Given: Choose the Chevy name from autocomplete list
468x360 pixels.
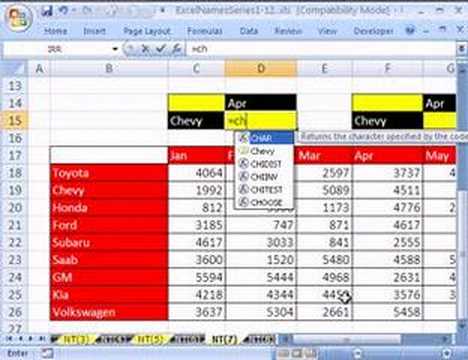Looking at the screenshot, I should coord(265,151).
